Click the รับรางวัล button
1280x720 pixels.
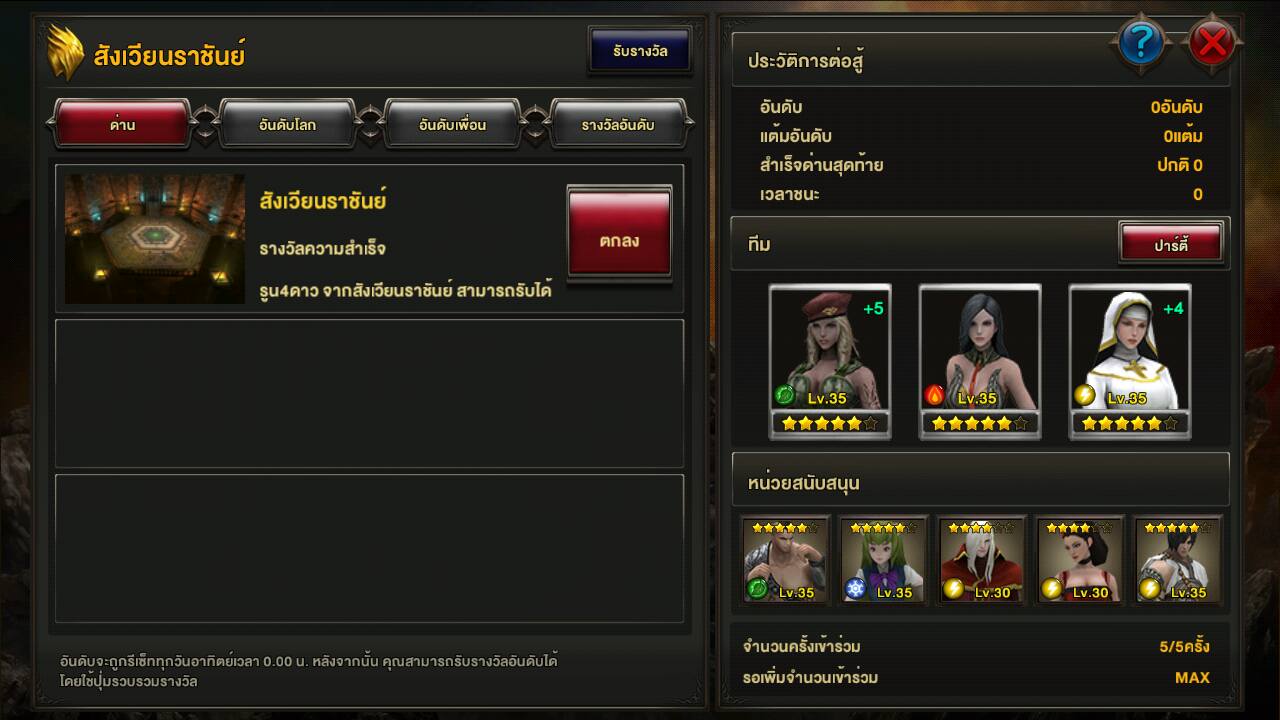click(640, 51)
